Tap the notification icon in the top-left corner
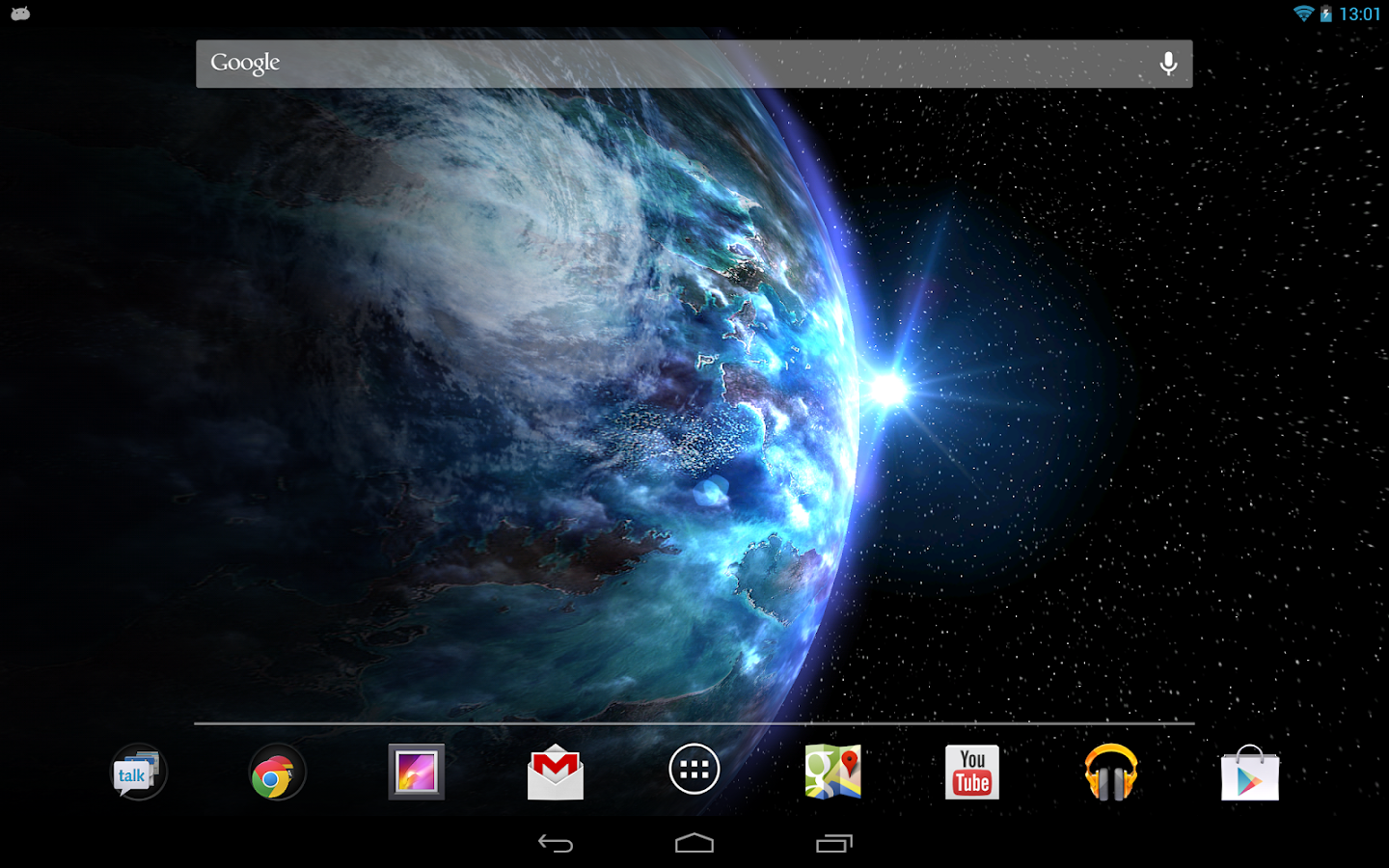The height and width of the screenshot is (868, 1389). coord(20,14)
